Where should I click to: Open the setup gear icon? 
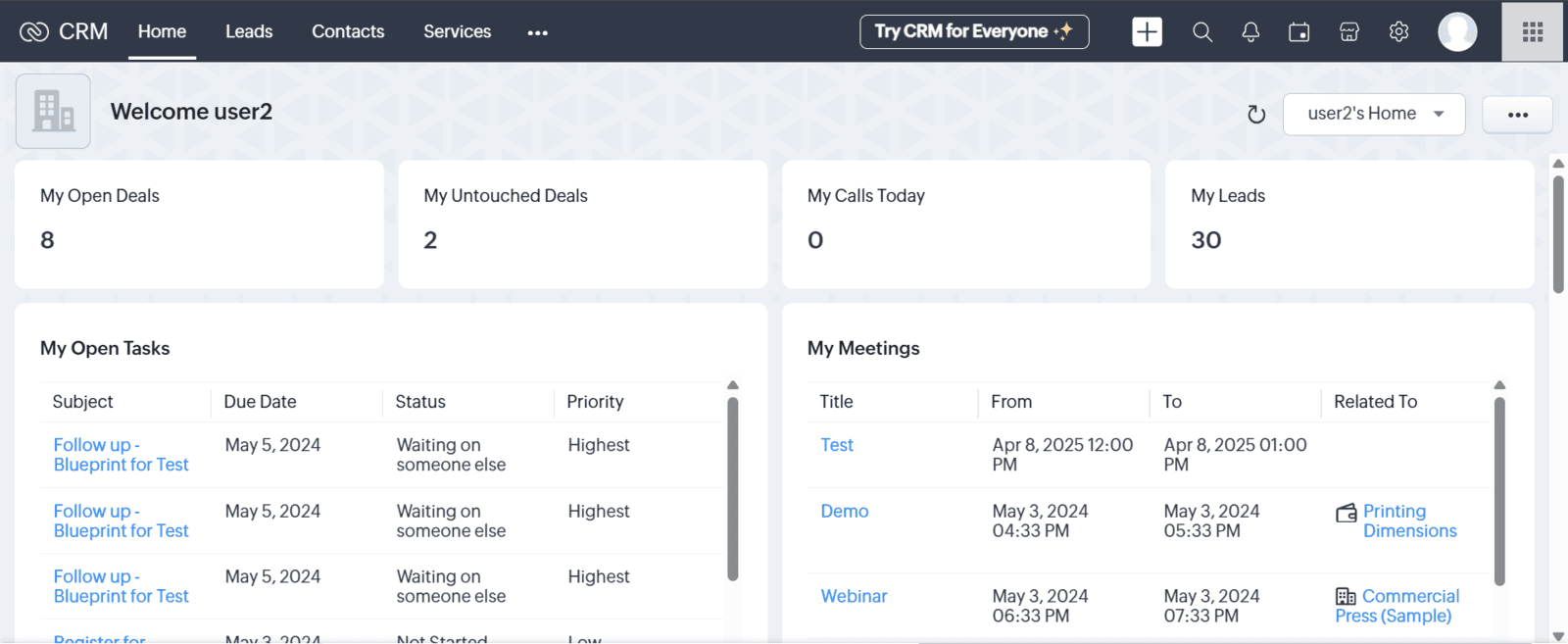click(x=1399, y=32)
